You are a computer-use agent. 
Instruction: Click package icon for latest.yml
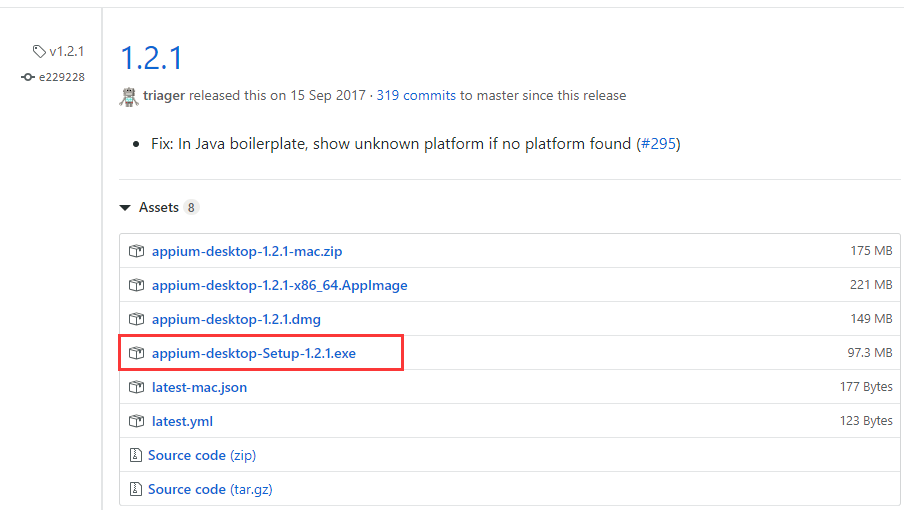tap(136, 421)
